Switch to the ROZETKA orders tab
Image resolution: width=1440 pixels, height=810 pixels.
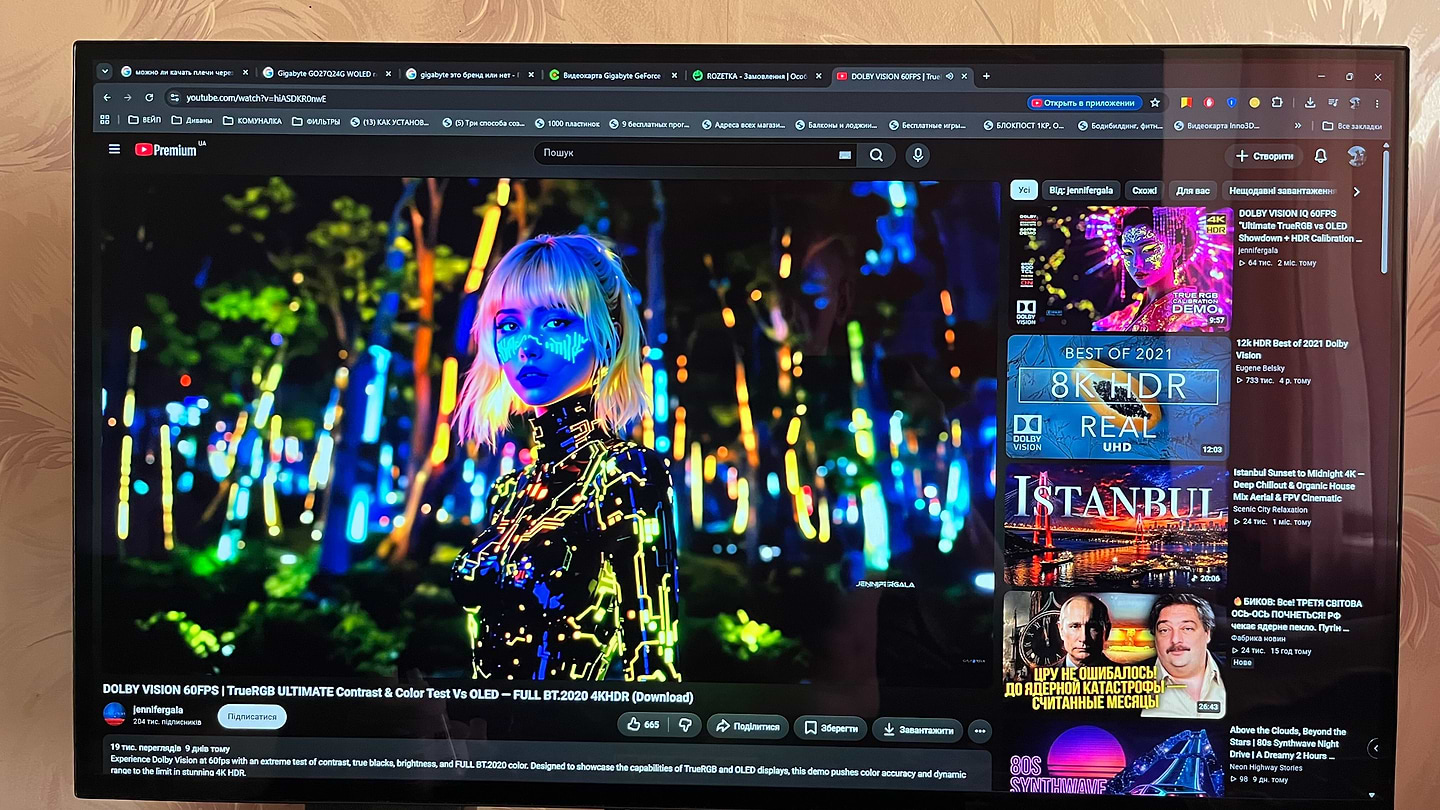pyautogui.click(x=757, y=75)
